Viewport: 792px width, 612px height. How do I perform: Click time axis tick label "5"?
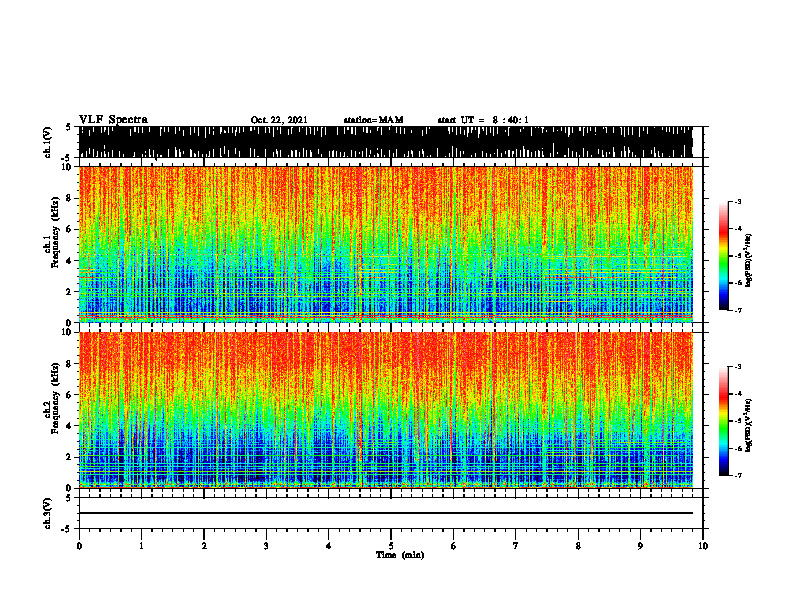tap(391, 546)
